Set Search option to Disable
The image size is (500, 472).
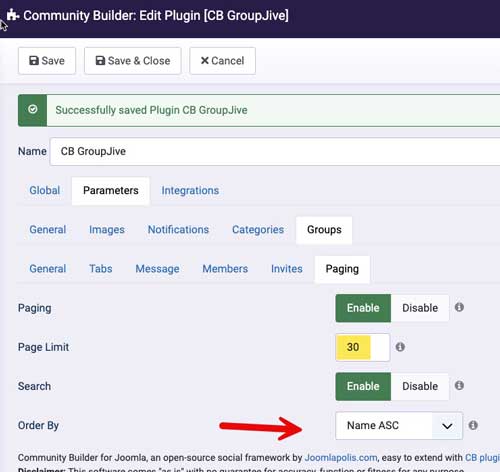(x=420, y=386)
